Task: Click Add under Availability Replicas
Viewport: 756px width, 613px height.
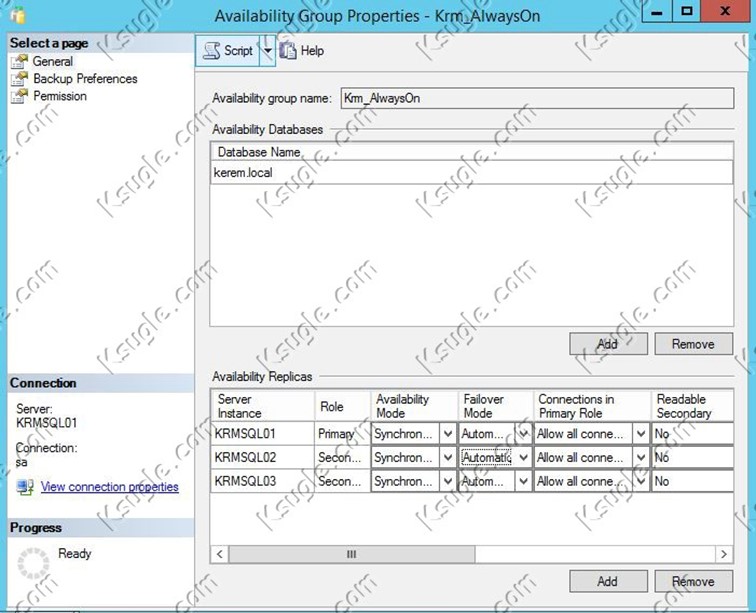Action: pyautogui.click(x=608, y=581)
